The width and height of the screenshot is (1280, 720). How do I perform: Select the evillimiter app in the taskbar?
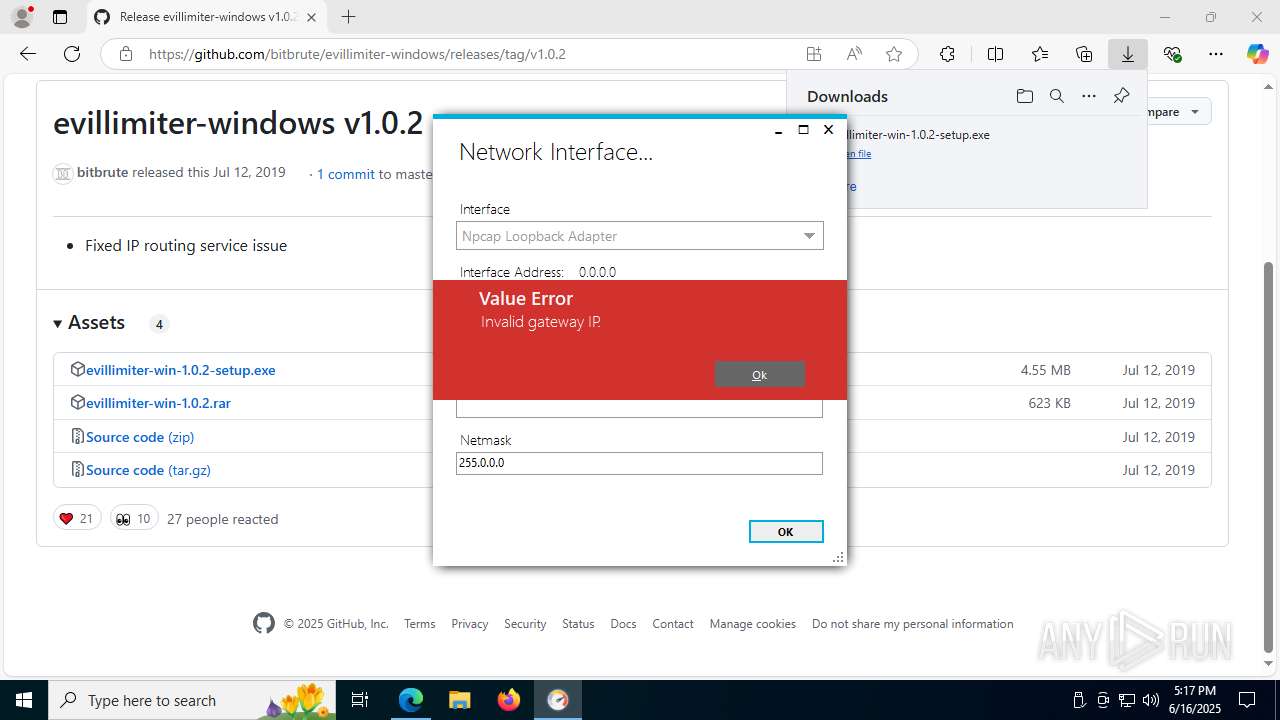(x=558, y=700)
